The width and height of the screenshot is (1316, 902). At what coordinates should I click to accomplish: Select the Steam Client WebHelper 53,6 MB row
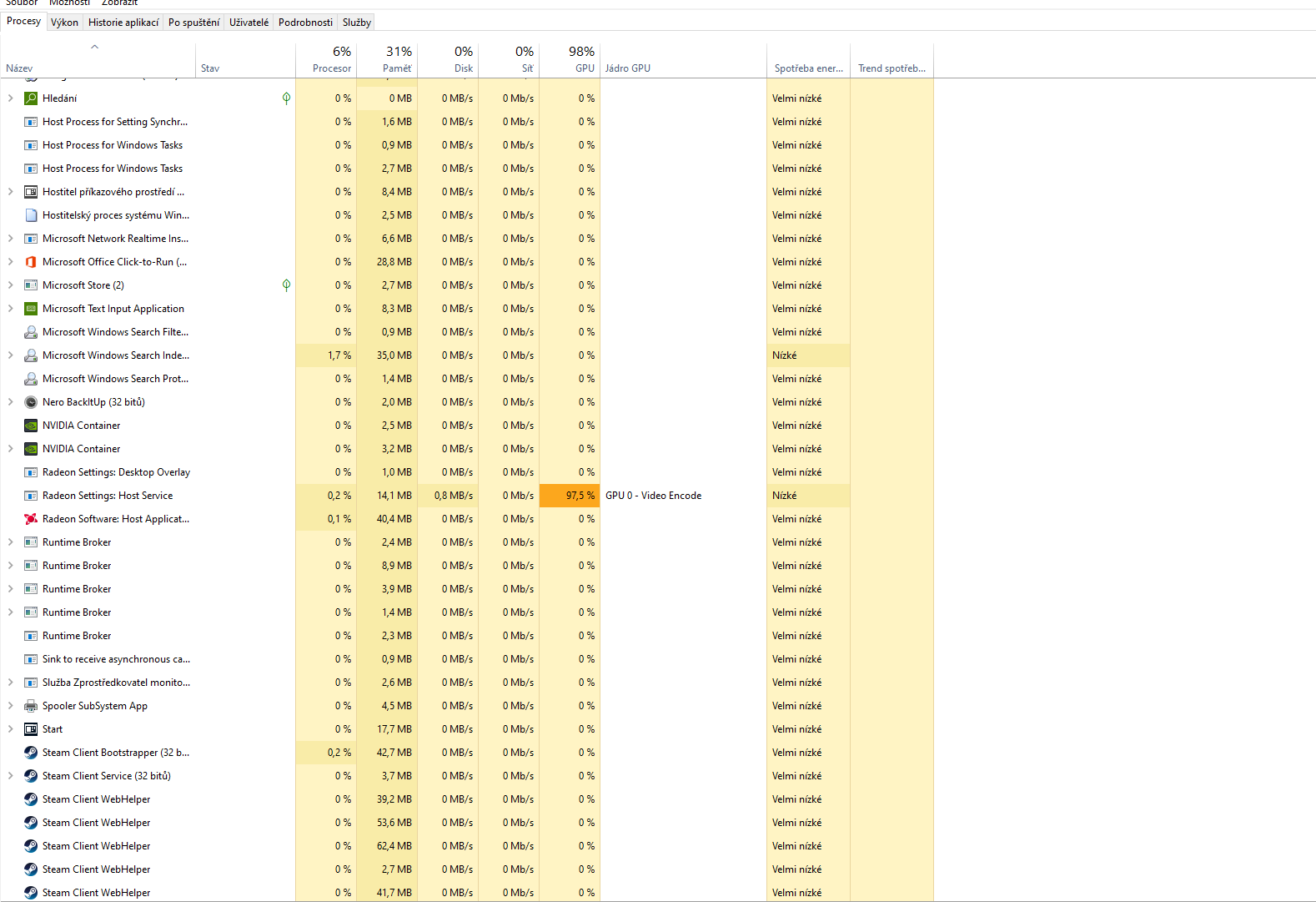(x=467, y=823)
